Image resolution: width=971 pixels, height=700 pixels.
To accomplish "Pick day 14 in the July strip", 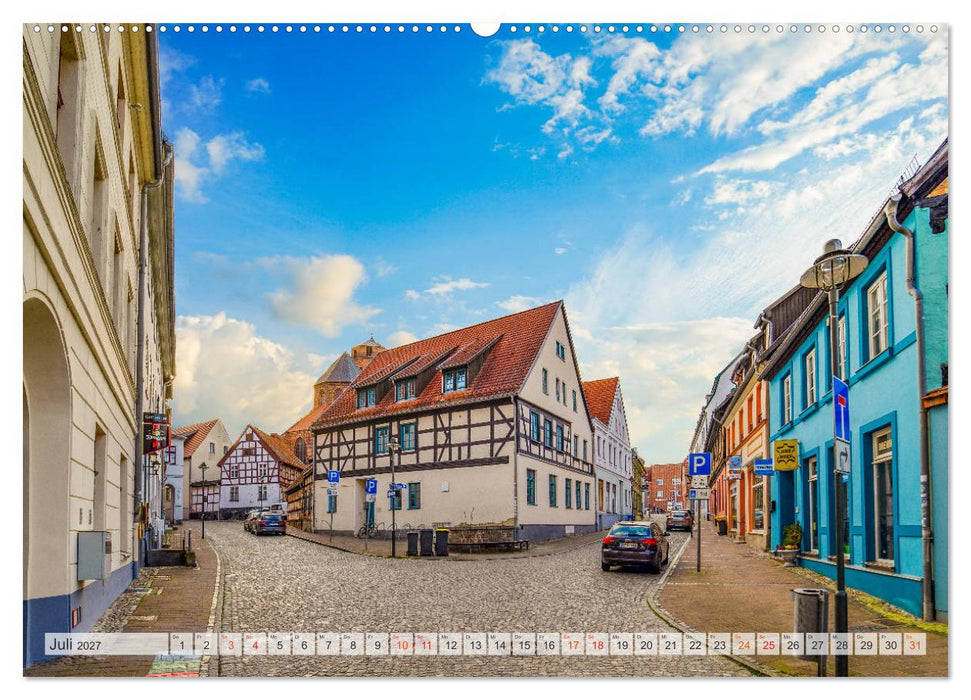I will (500, 644).
